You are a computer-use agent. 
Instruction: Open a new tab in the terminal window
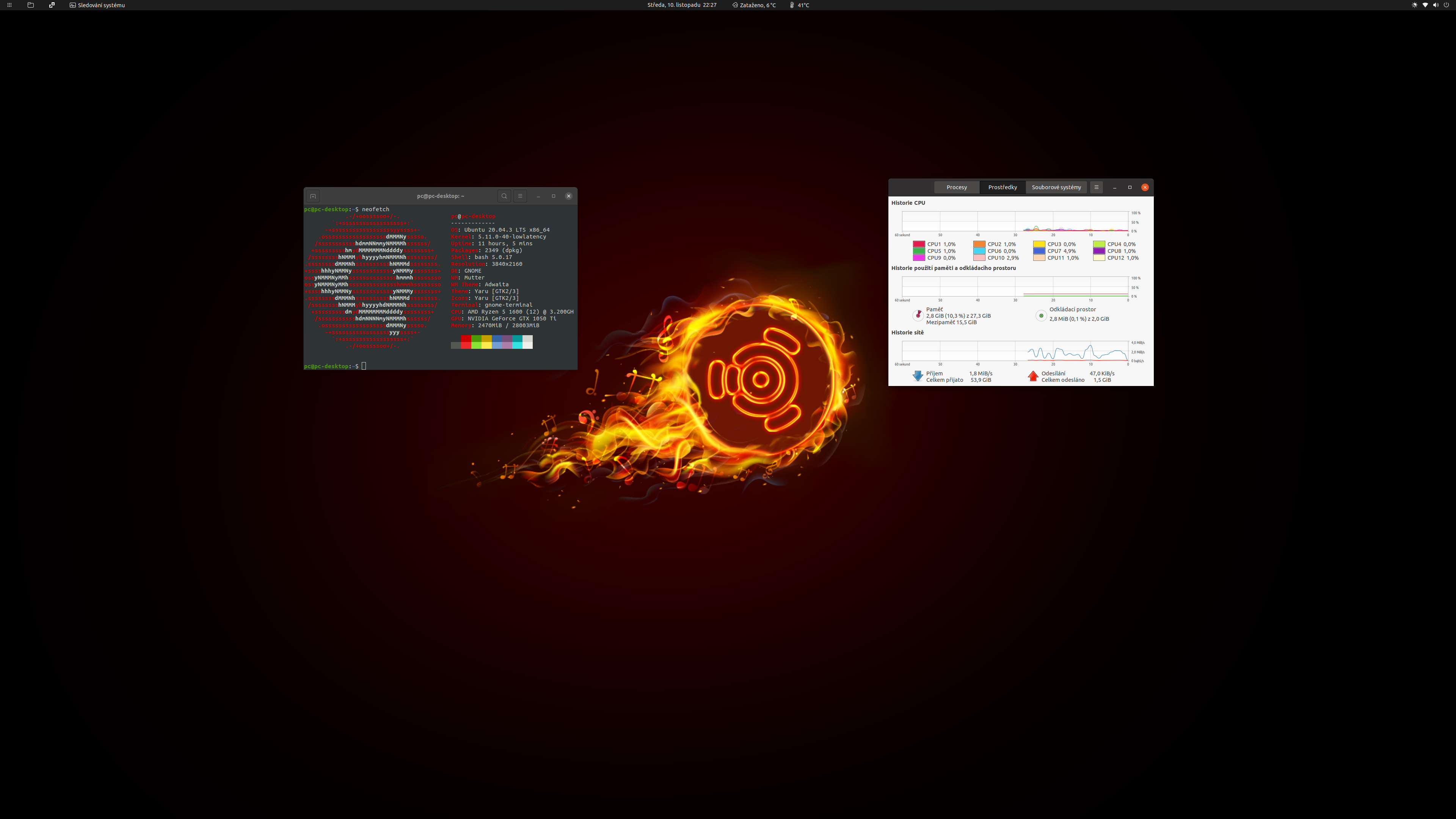click(x=312, y=196)
